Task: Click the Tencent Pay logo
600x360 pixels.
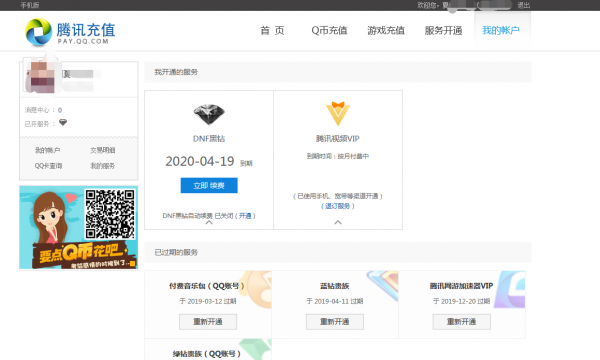Action: click(x=70, y=32)
